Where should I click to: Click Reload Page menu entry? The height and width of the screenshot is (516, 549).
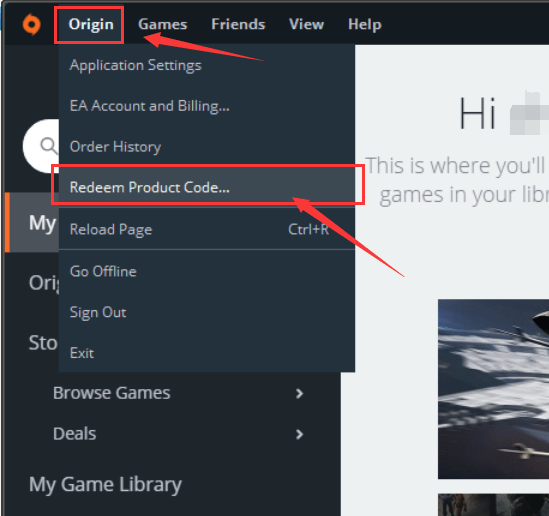tap(207, 229)
